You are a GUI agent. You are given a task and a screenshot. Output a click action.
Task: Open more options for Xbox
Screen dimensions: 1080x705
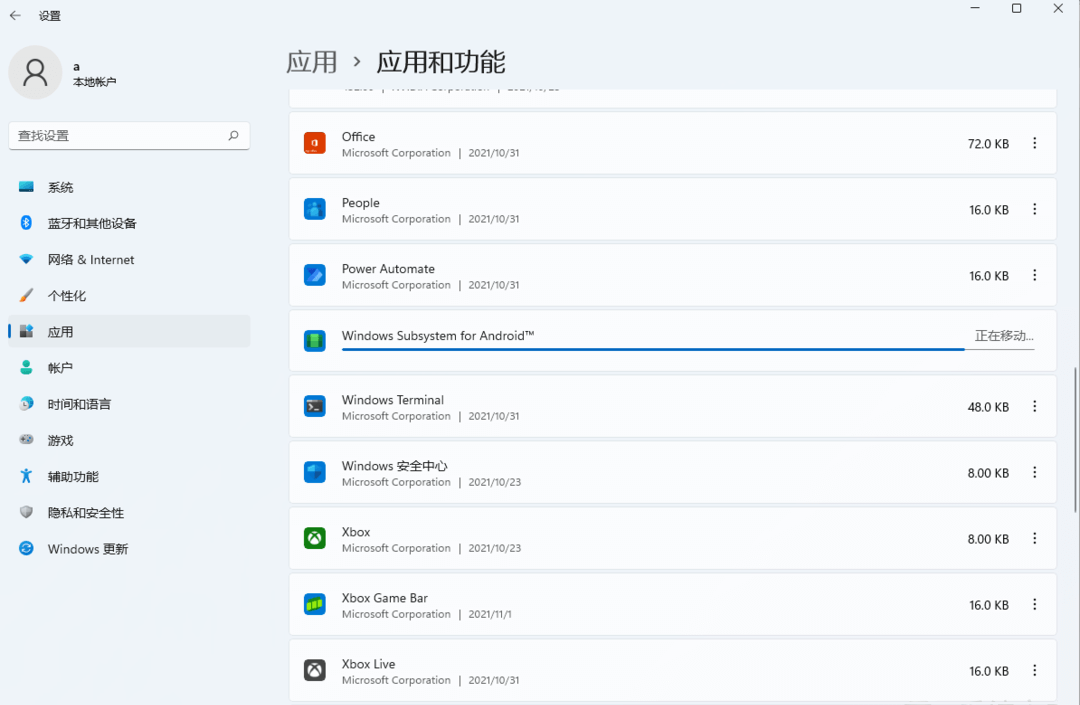1035,538
